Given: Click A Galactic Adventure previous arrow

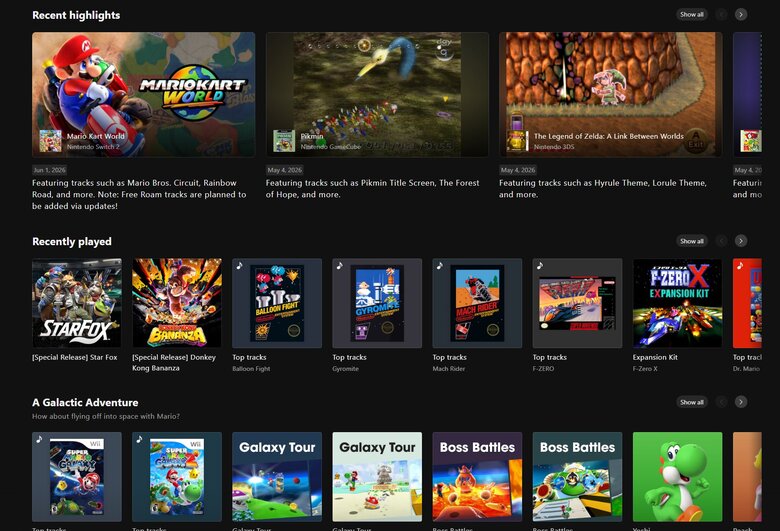Looking at the screenshot, I should 721,402.
